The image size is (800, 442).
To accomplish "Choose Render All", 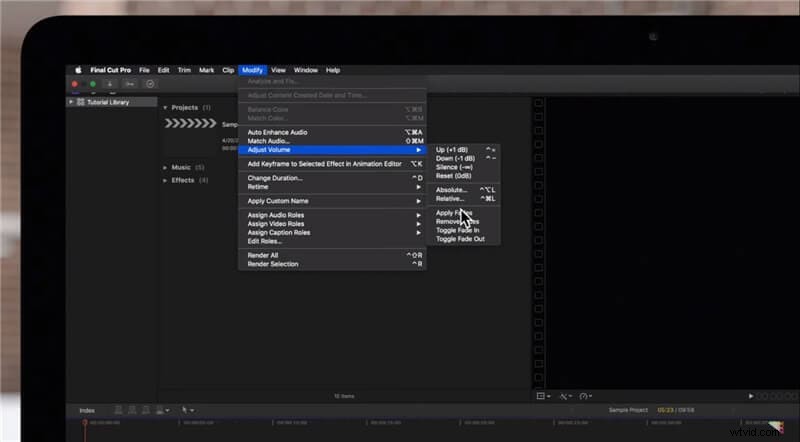I will [x=332, y=255].
